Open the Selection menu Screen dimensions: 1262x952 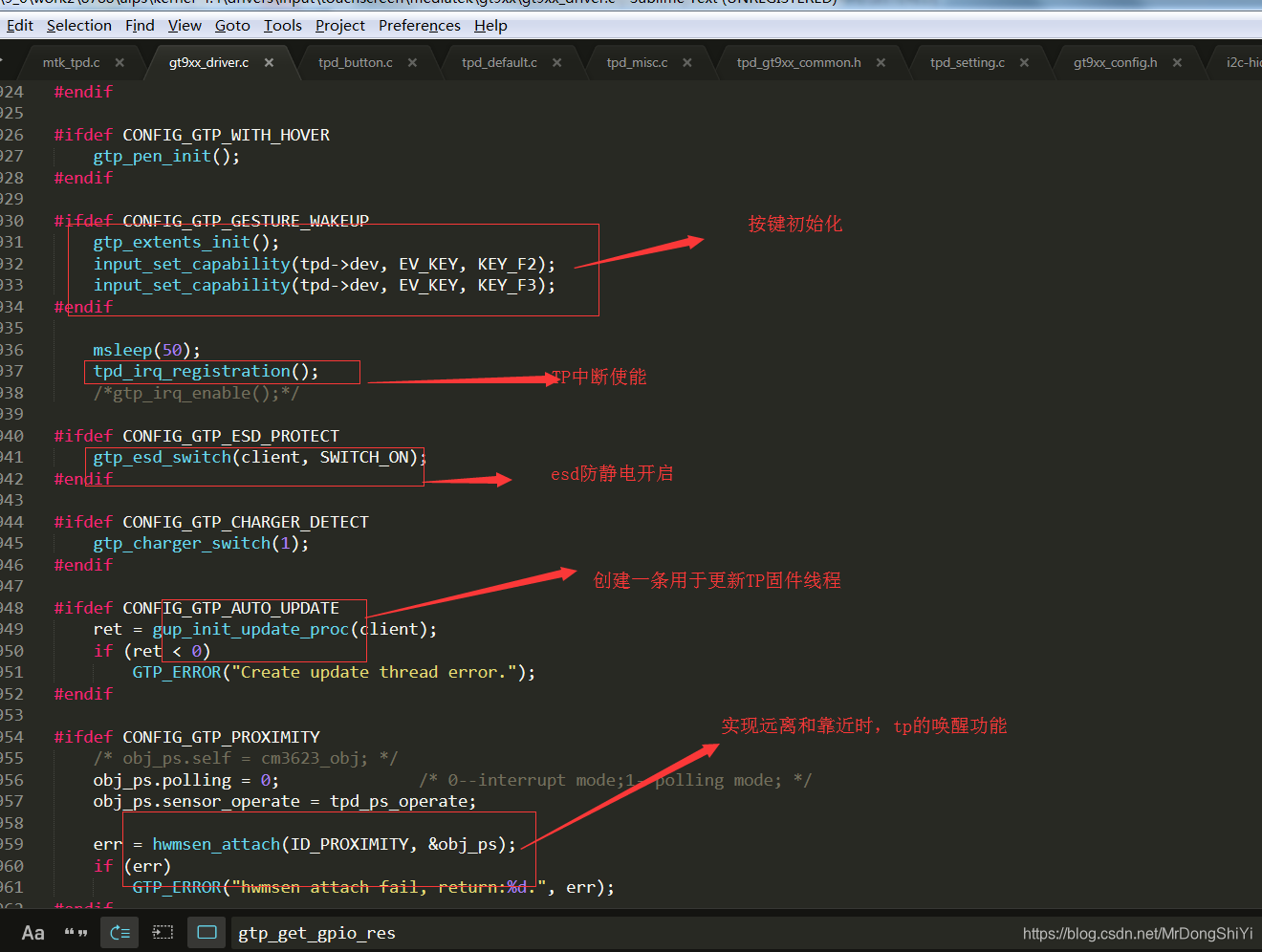[x=79, y=25]
